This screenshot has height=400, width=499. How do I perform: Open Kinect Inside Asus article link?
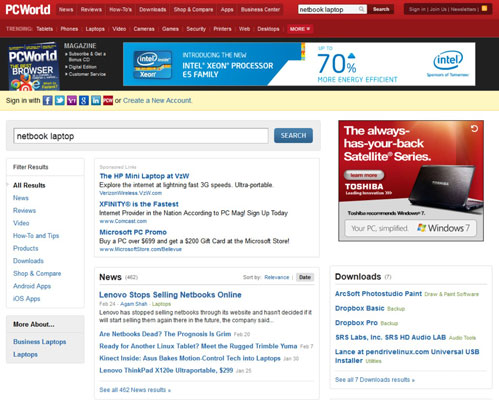[190, 358]
